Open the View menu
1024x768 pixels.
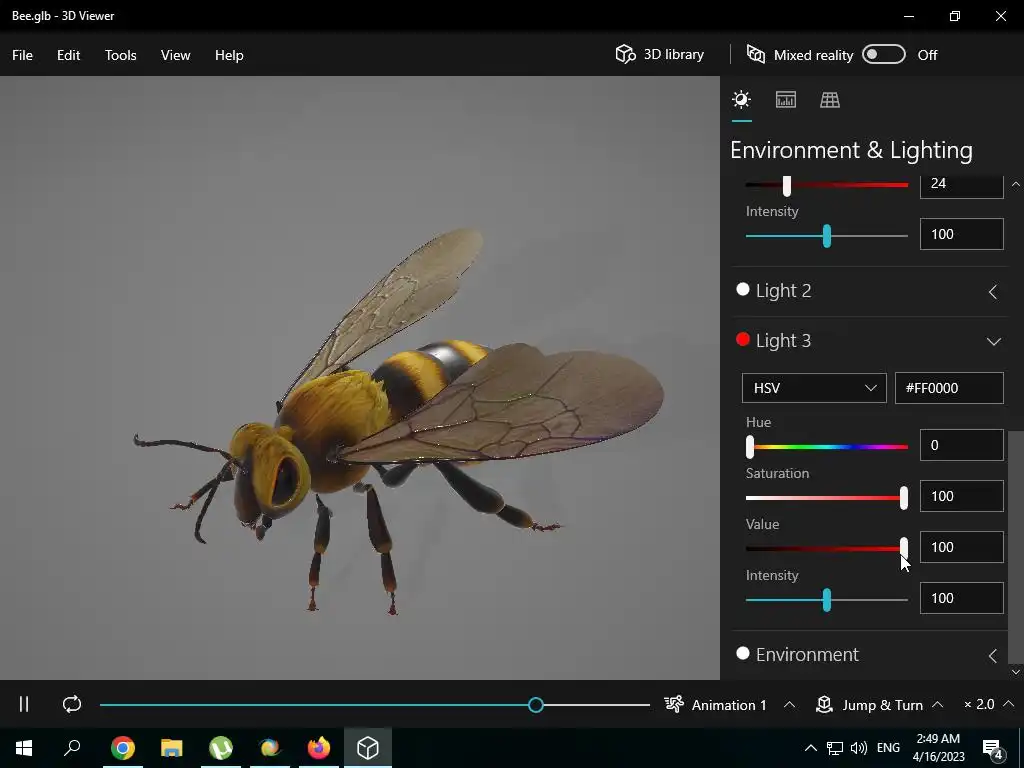[175, 55]
